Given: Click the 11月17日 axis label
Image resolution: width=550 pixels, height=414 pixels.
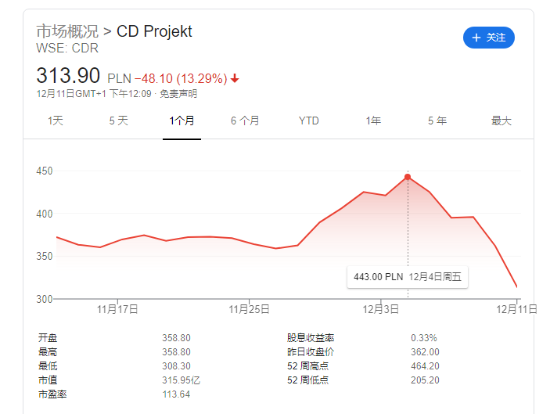Looking at the screenshot, I should [118, 309].
